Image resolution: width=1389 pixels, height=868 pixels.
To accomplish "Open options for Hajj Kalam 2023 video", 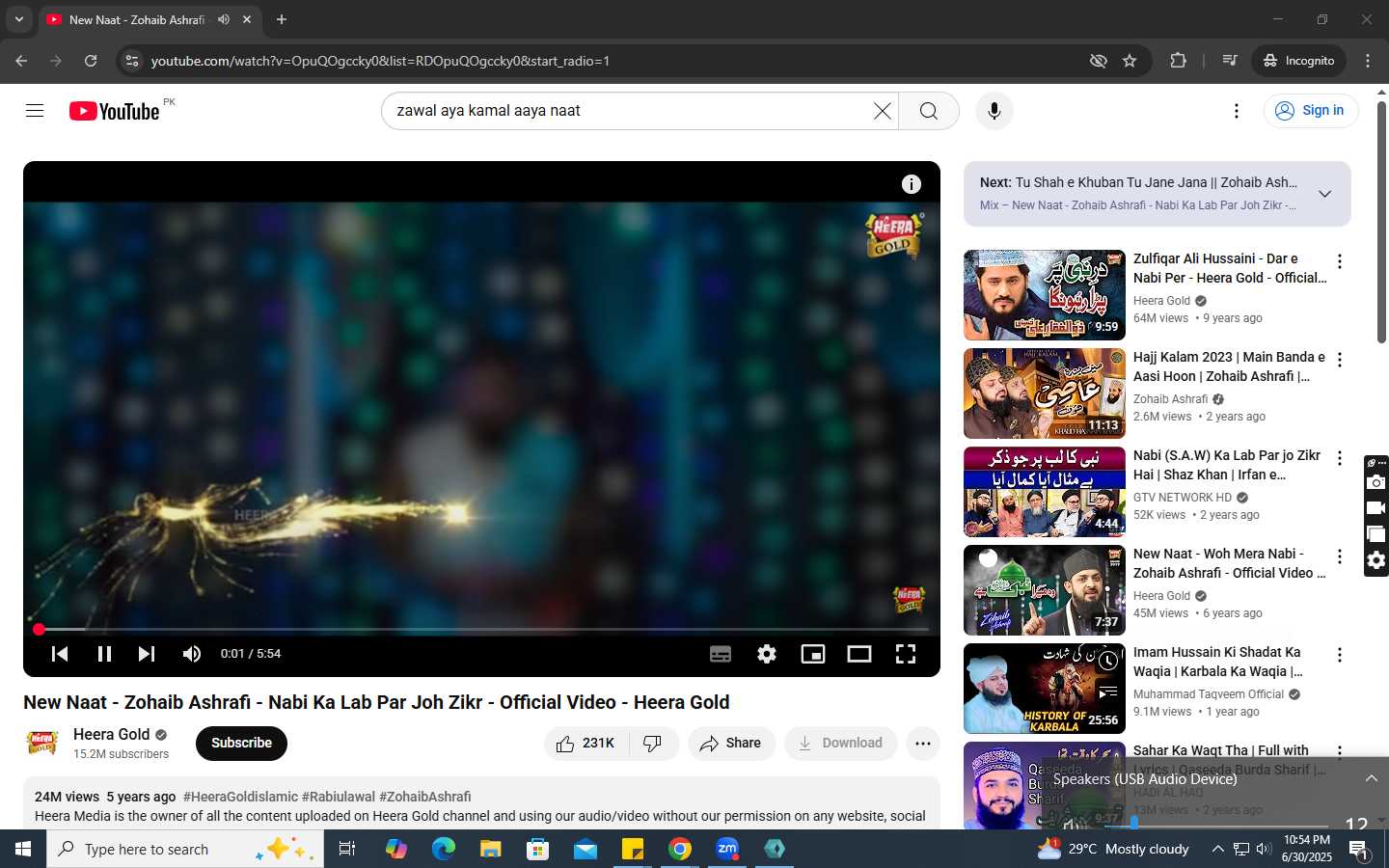I will click(1339, 360).
